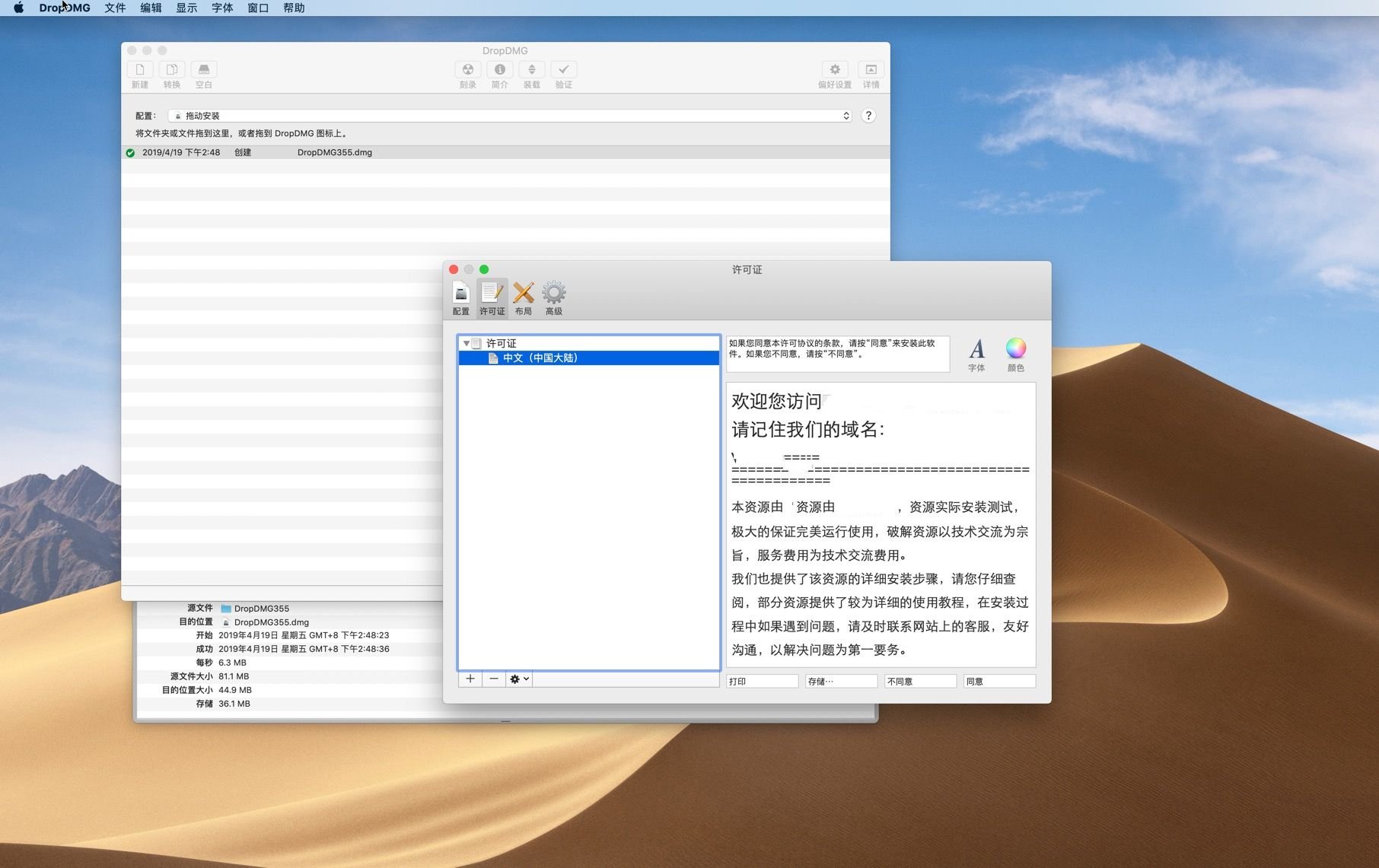Viewport: 1379px width, 868px height.
Task: Click the 36.1 MB savings value
Action: pyautogui.click(x=234, y=704)
